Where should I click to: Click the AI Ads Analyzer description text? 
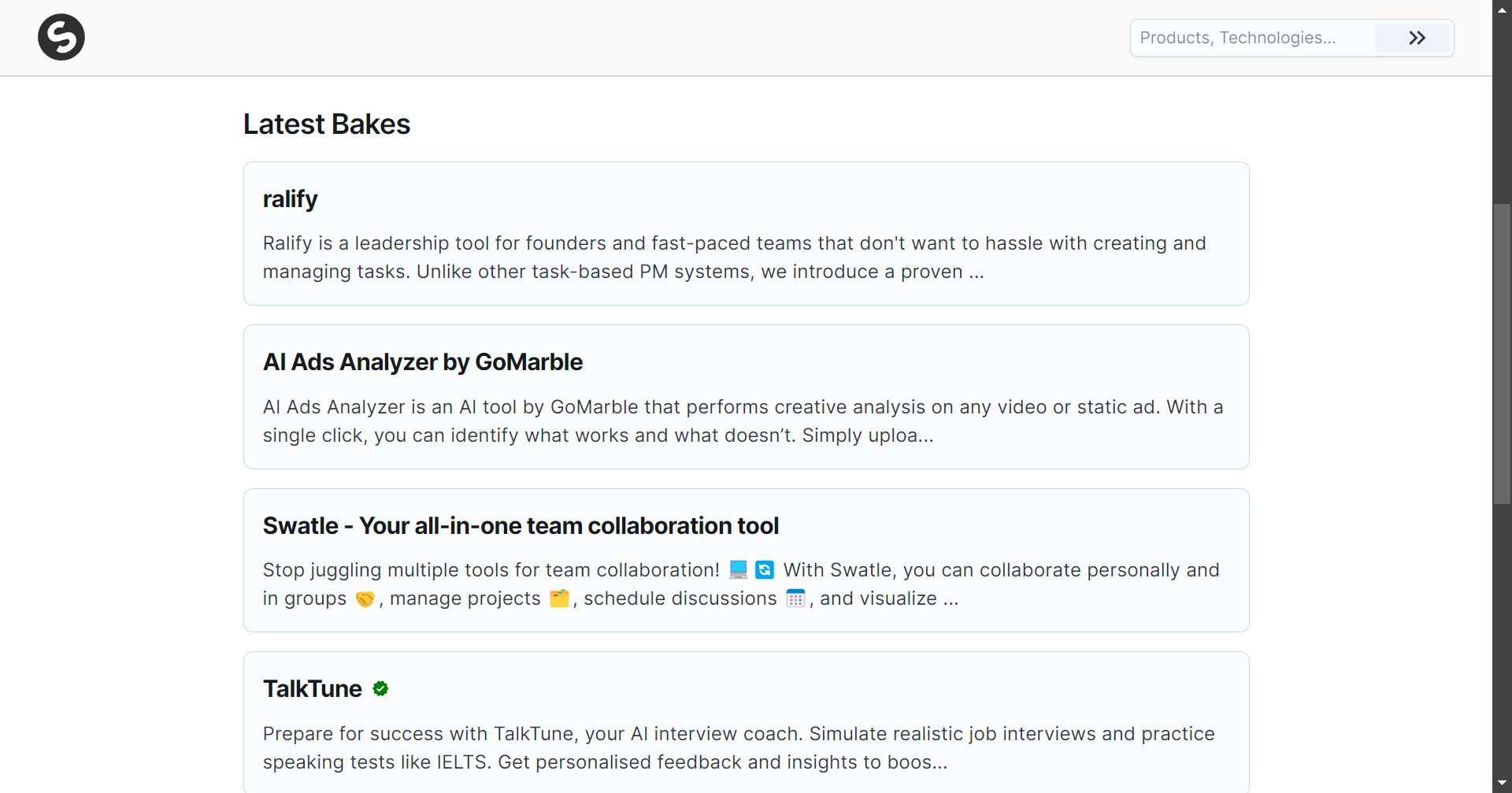click(x=743, y=421)
